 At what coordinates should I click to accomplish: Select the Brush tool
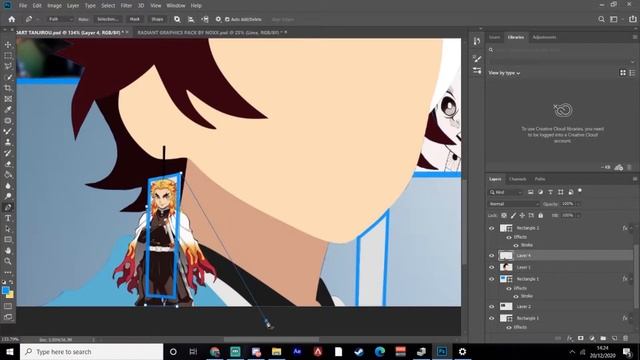(8, 131)
